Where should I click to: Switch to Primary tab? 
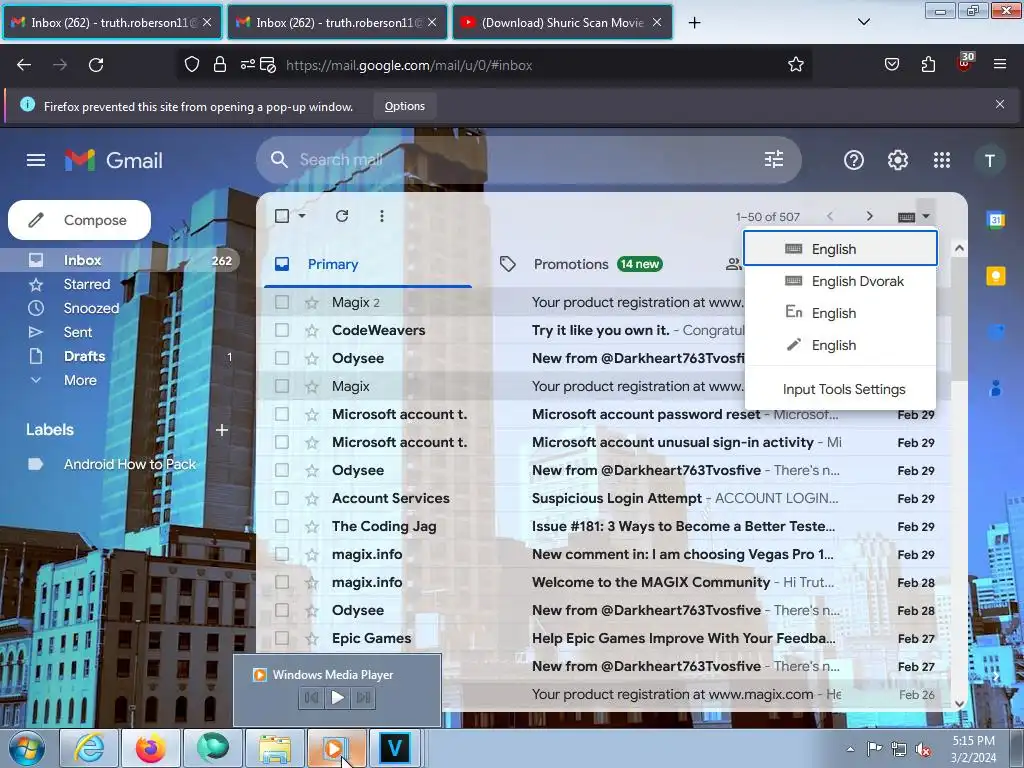(368, 264)
